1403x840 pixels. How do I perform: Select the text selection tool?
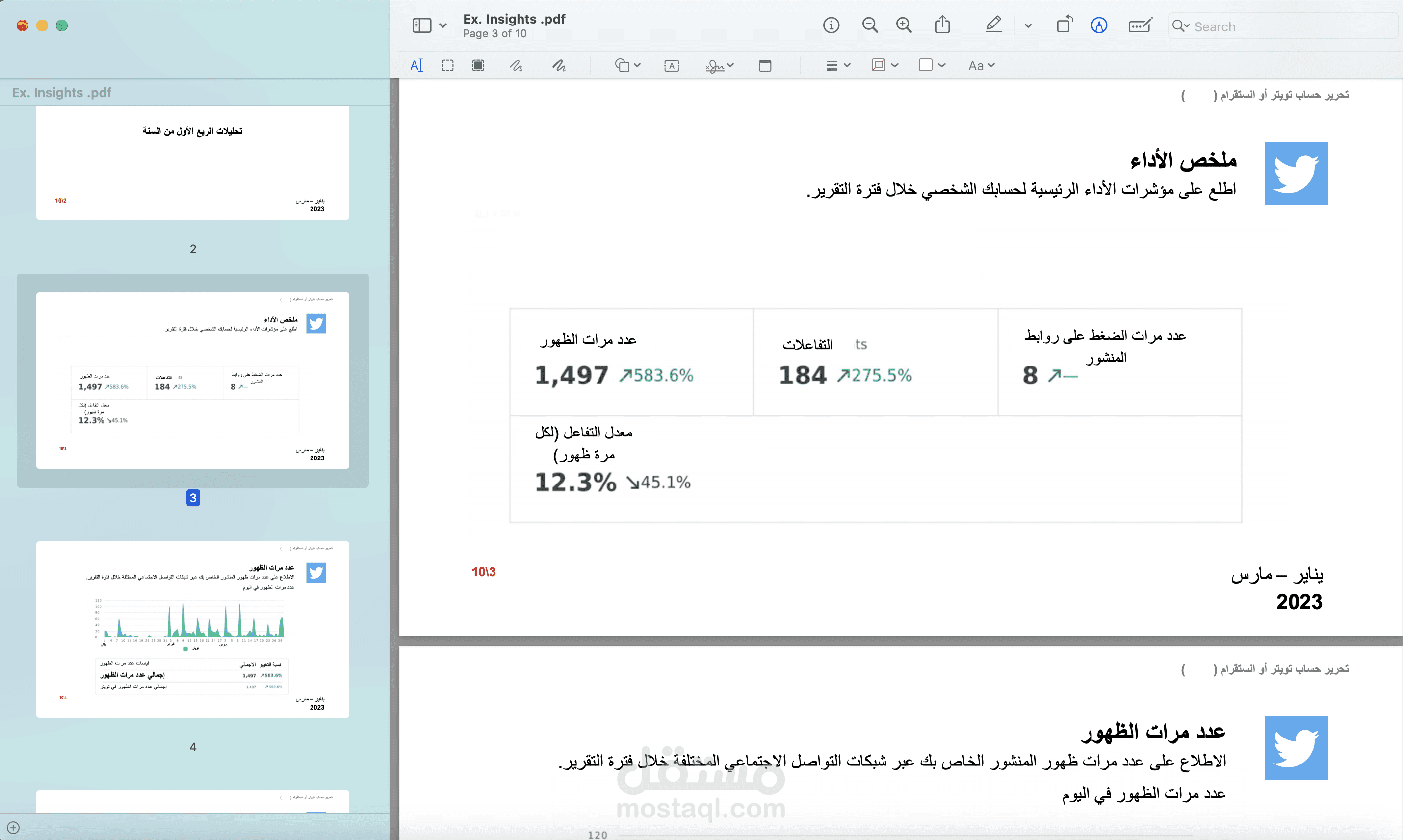[x=416, y=65]
